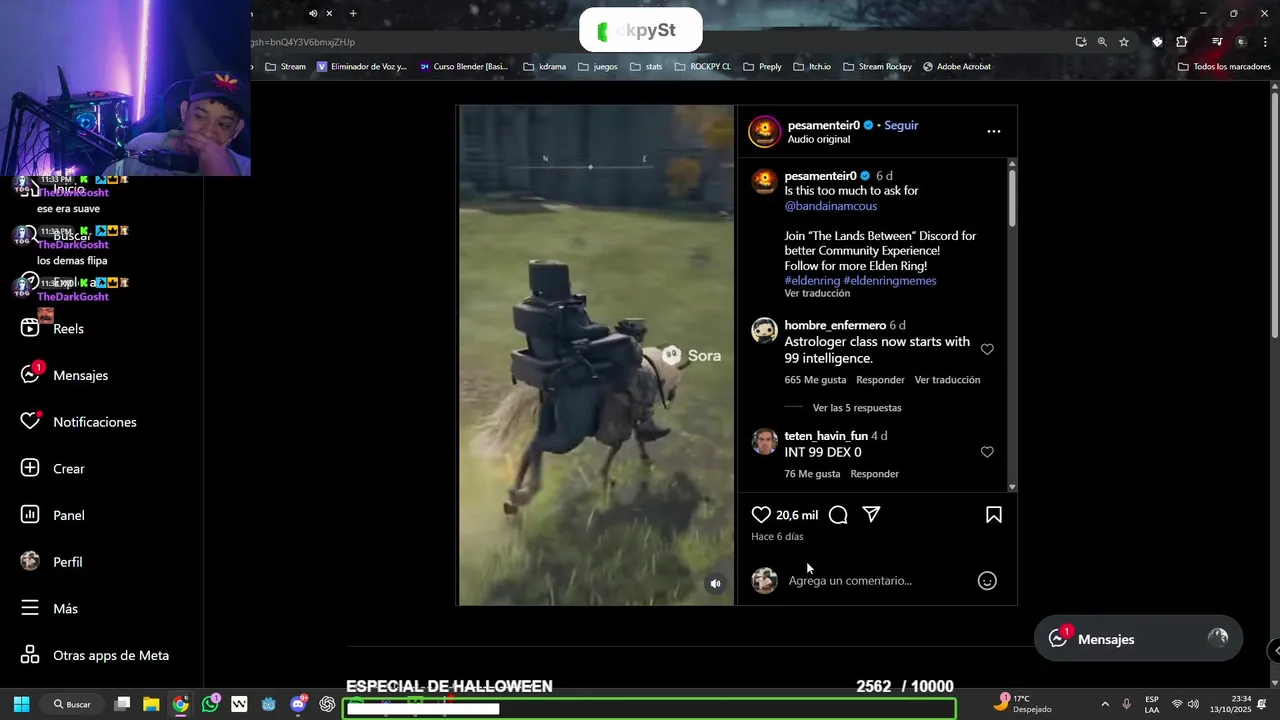The height and width of the screenshot is (720, 1280).
Task: Show hidden system tray icons
Action: pyautogui.click(x=1105, y=704)
